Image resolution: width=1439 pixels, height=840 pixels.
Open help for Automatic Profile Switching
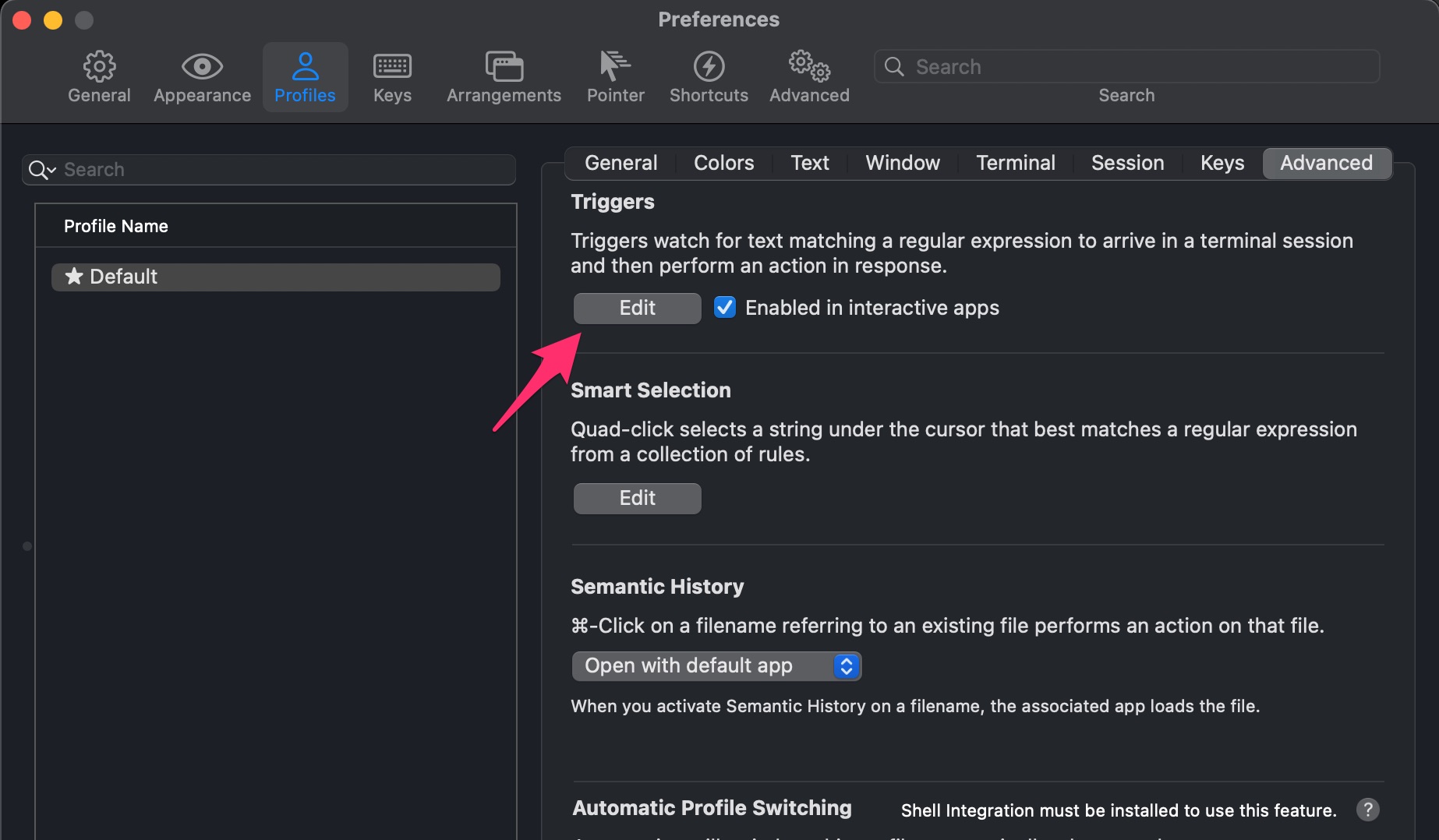click(1367, 810)
